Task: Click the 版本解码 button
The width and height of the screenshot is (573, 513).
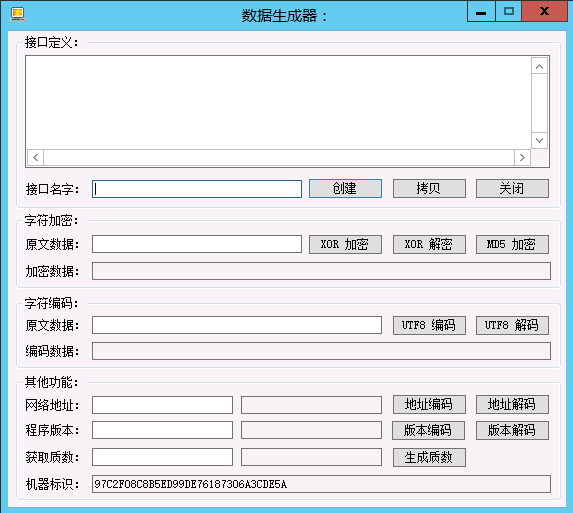Action: [x=512, y=430]
